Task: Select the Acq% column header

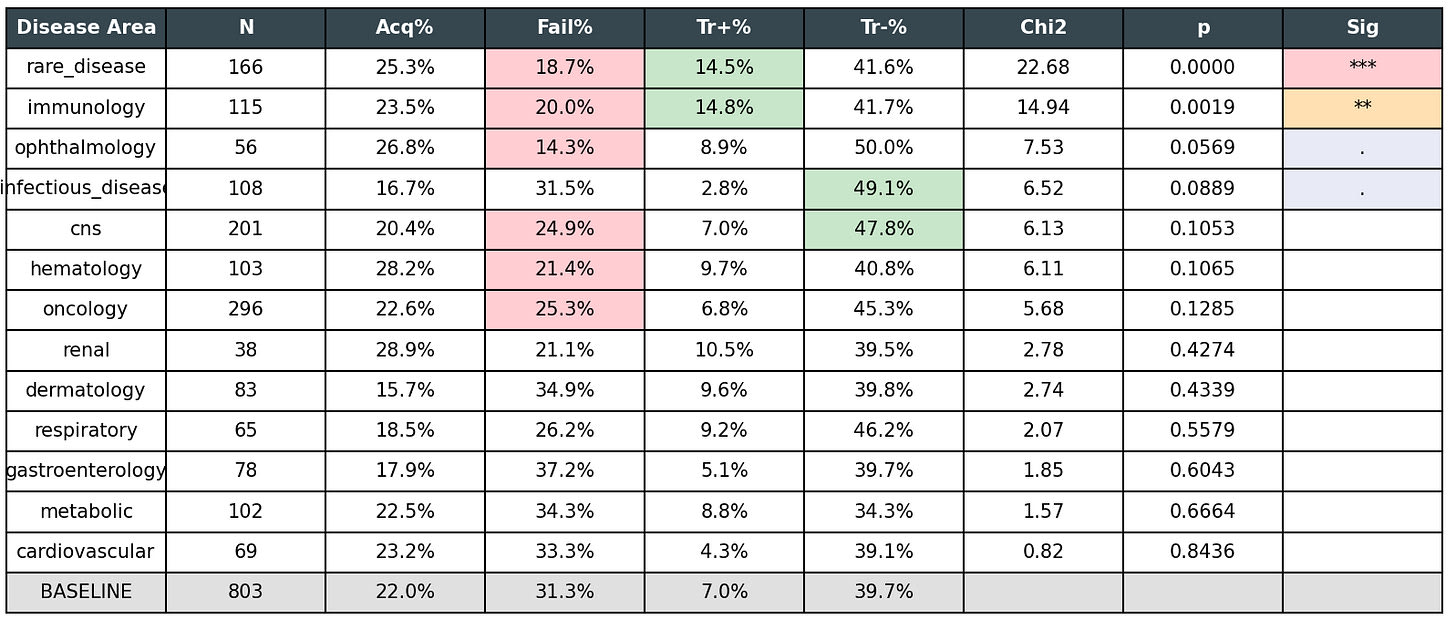Action: 405,28
